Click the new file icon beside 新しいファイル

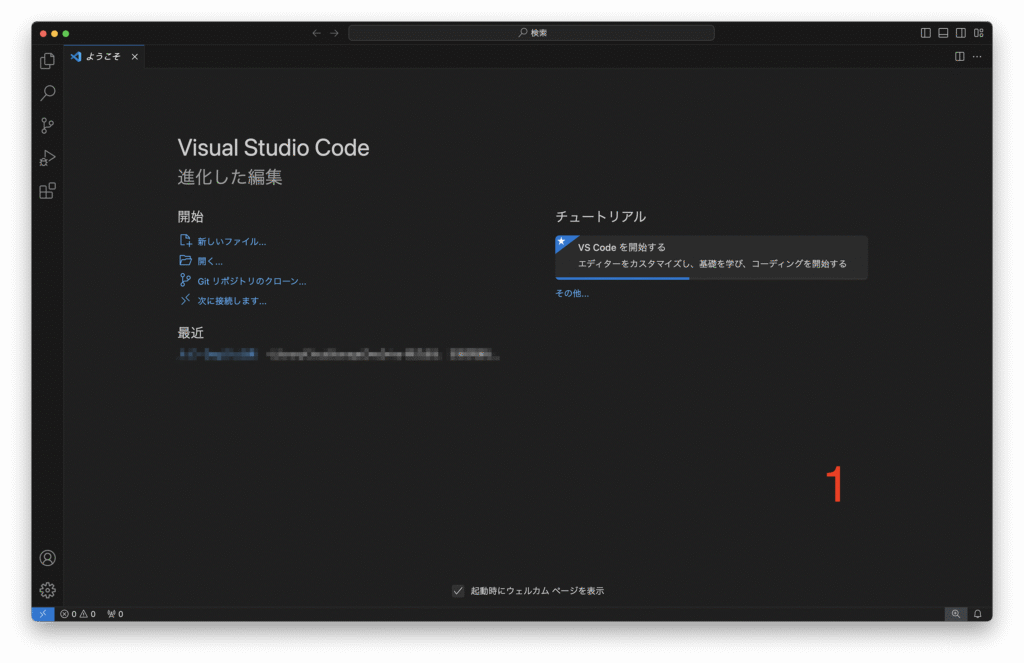[185, 240]
